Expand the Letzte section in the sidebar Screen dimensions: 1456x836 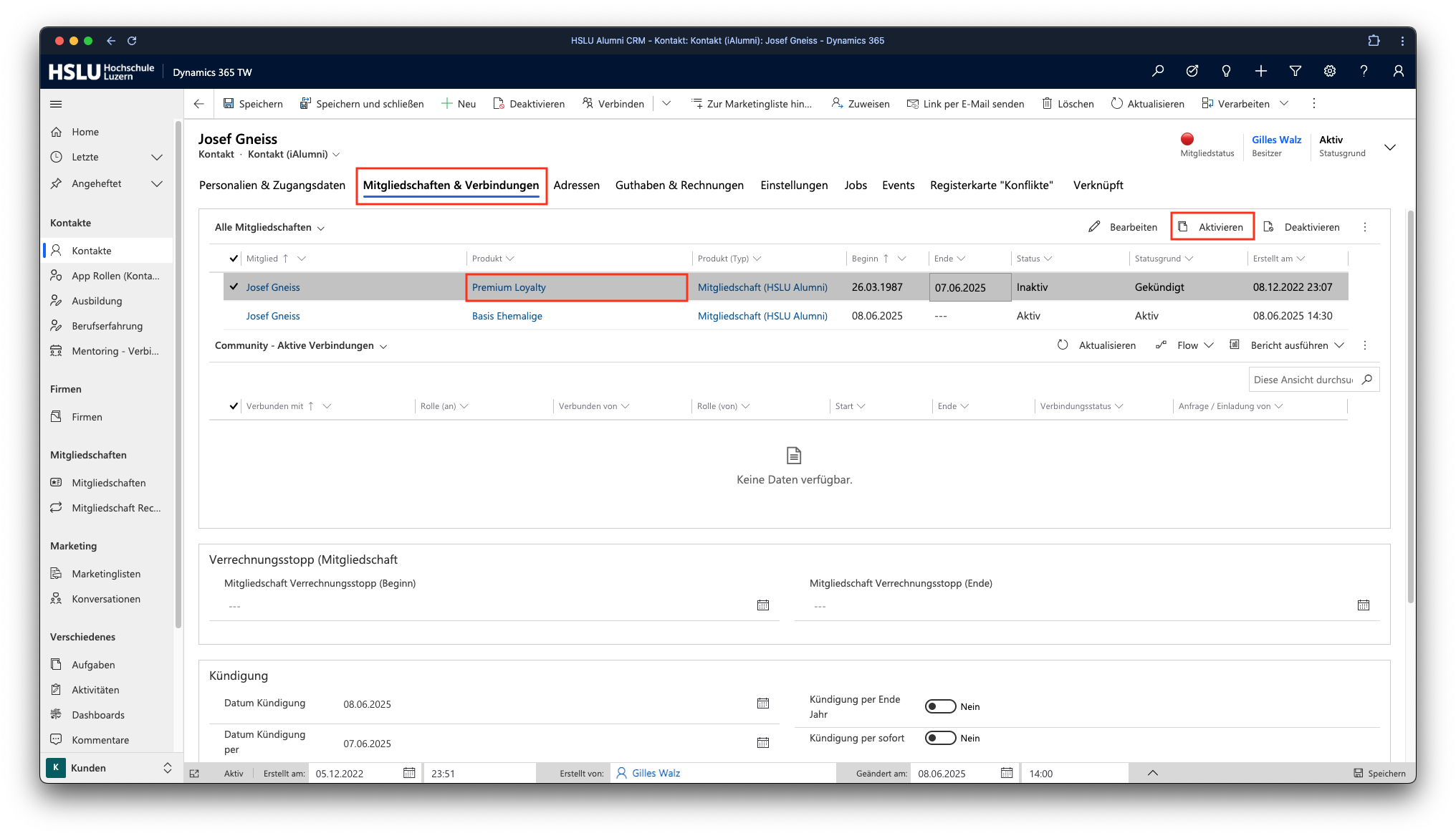(156, 157)
